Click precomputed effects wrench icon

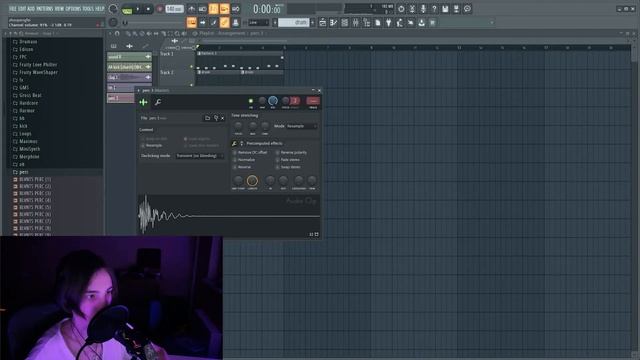click(234, 143)
